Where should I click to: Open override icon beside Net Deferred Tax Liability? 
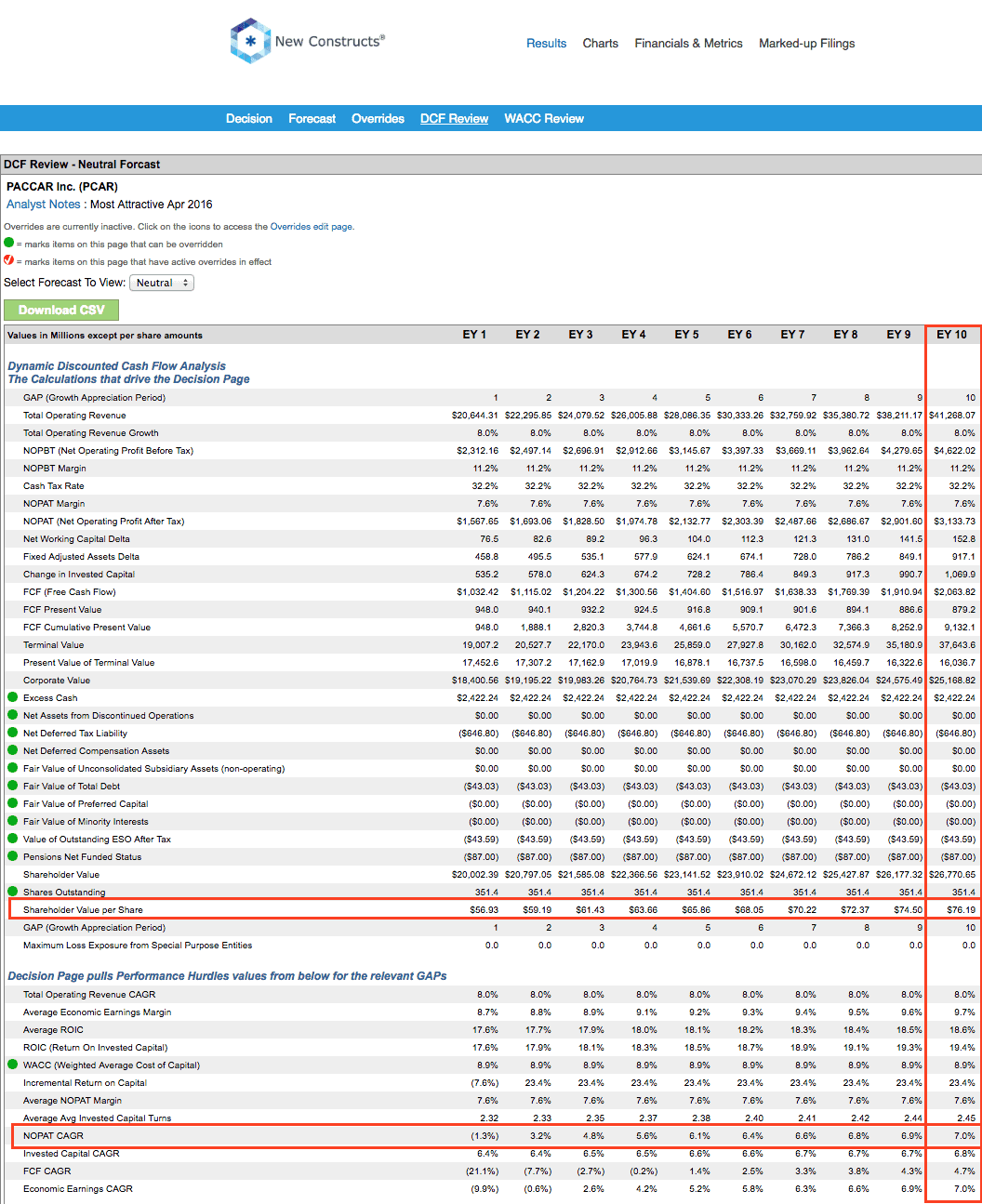(x=13, y=733)
